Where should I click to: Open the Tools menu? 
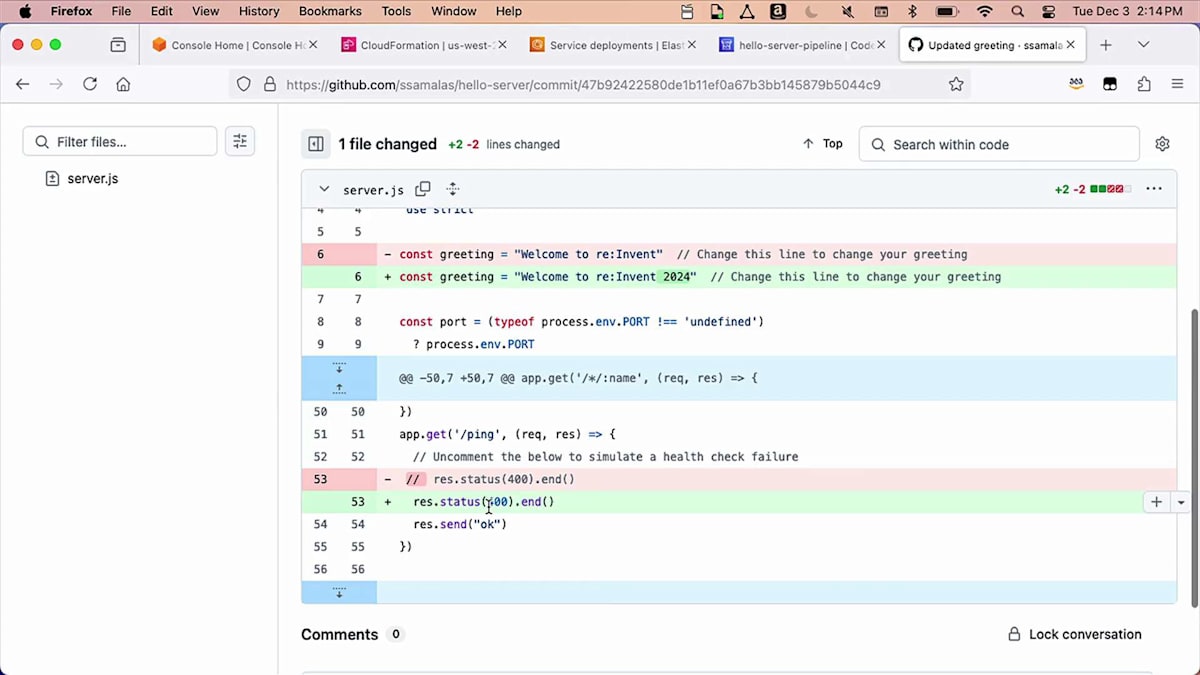[396, 11]
